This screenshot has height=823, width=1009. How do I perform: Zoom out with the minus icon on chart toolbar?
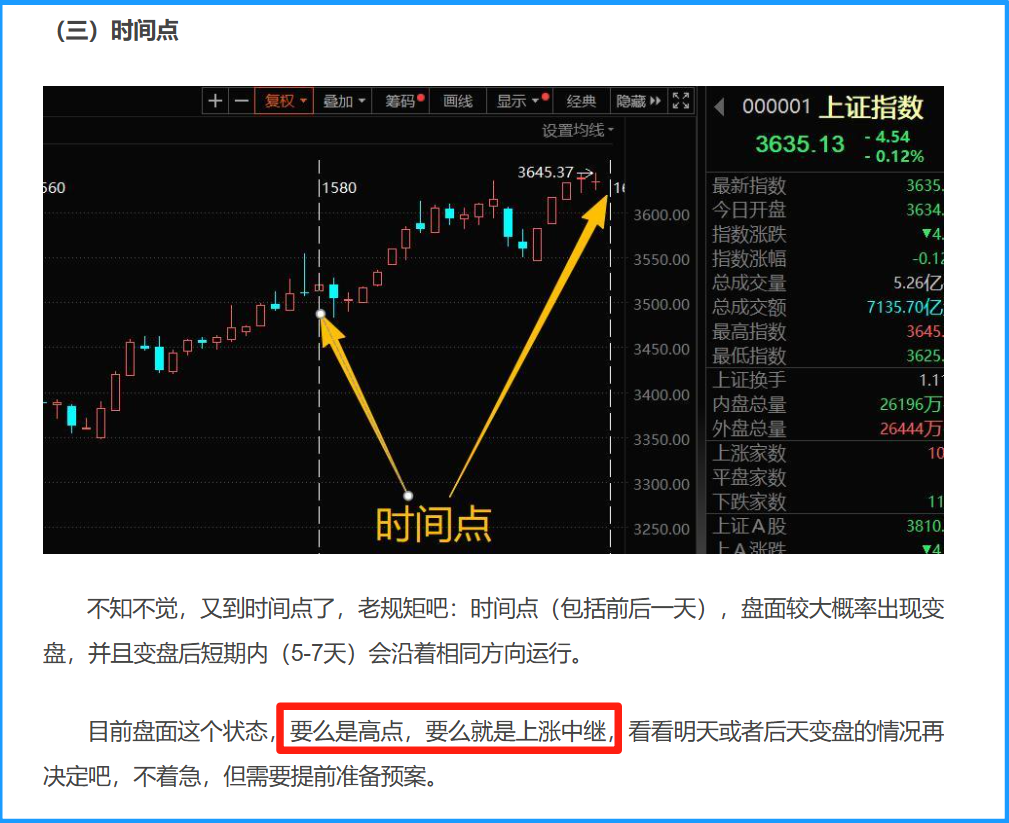(x=241, y=101)
